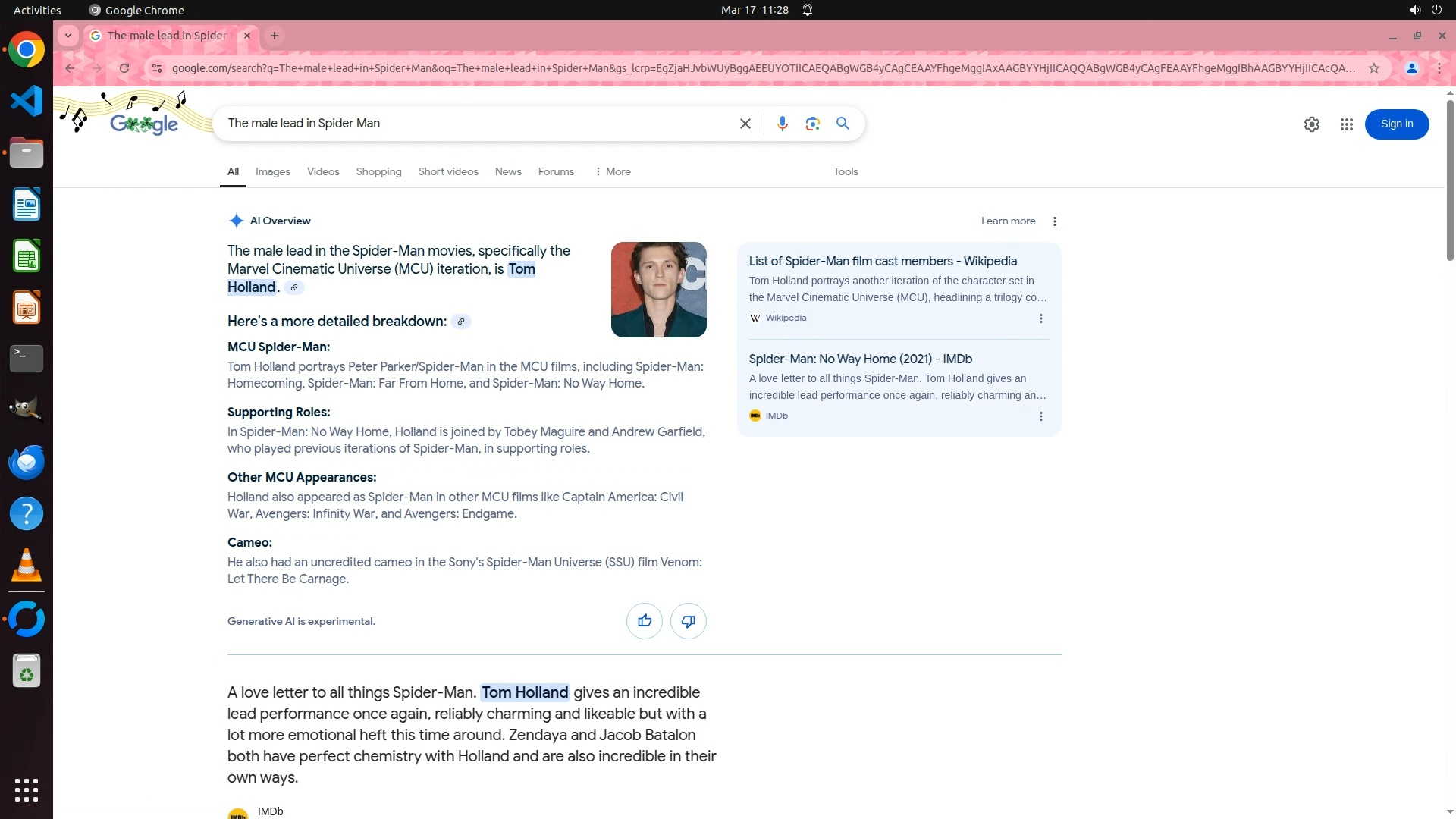Open Google Lens image search
The image size is (1456, 819).
[812, 124]
